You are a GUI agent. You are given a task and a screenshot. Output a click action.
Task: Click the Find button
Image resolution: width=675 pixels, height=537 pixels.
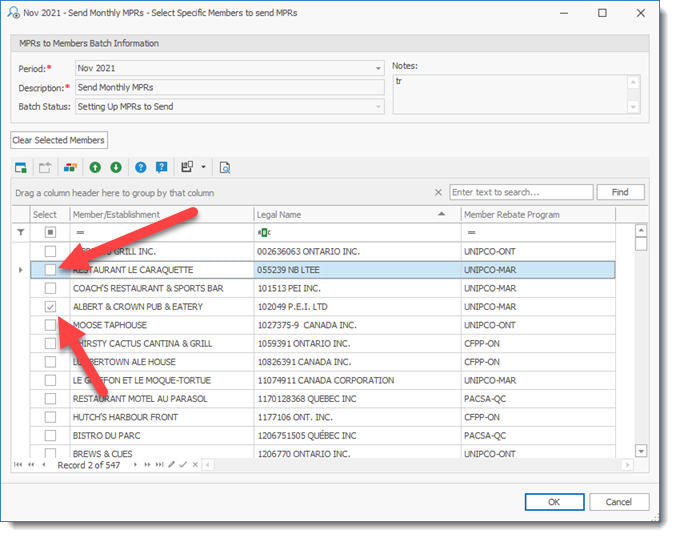620,192
